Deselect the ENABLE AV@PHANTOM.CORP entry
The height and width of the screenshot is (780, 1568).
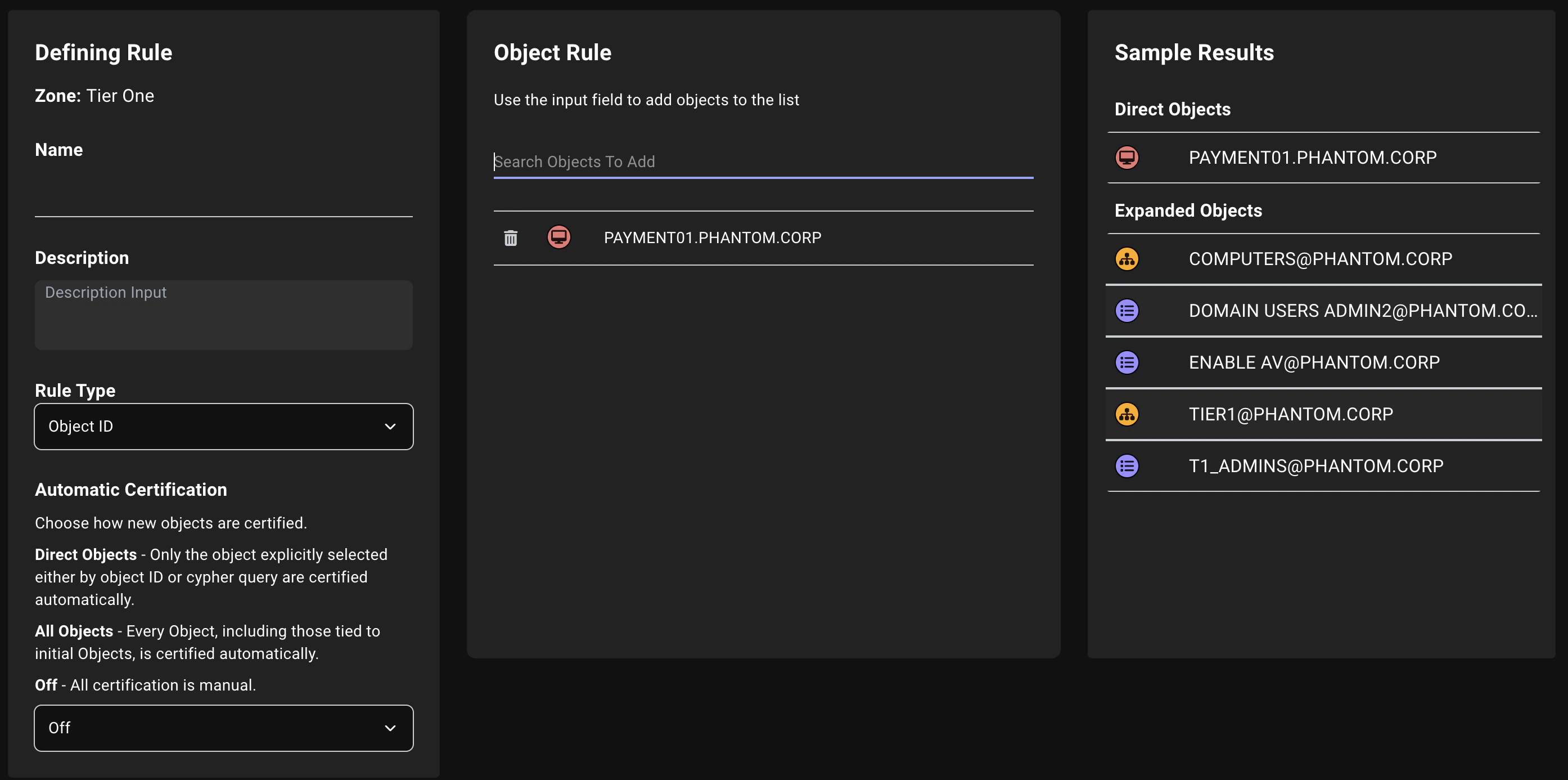[1314, 362]
